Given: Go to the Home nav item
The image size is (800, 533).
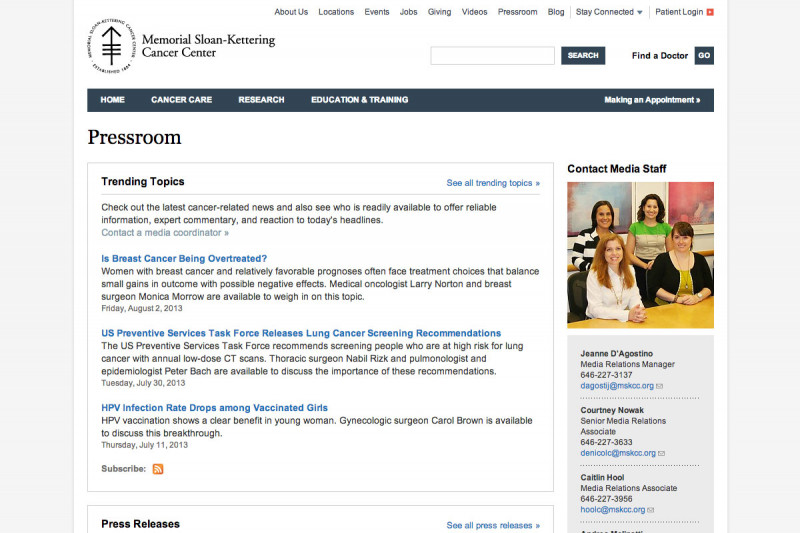Looking at the screenshot, I should [112, 100].
